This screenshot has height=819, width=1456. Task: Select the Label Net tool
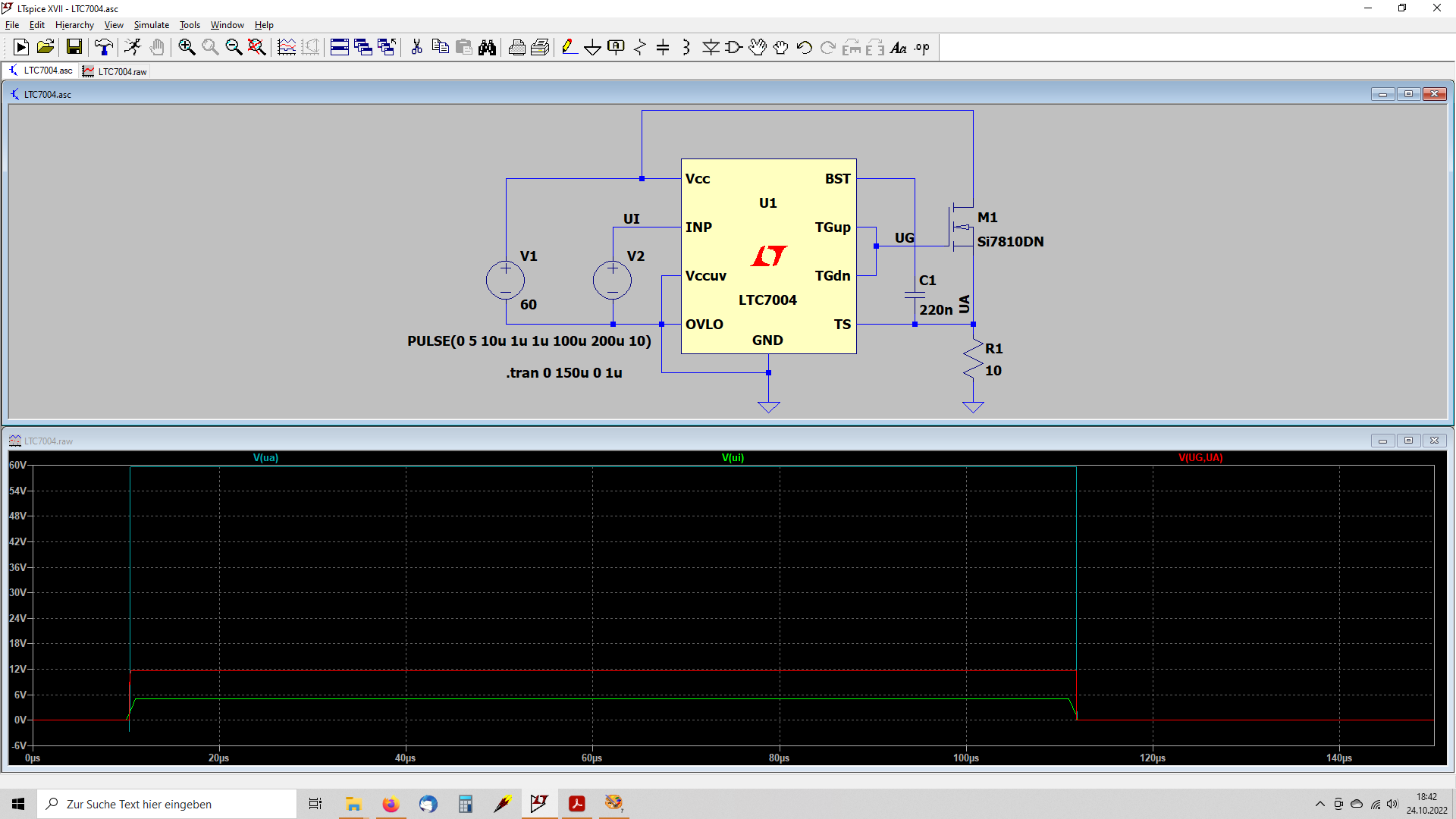pyautogui.click(x=617, y=48)
